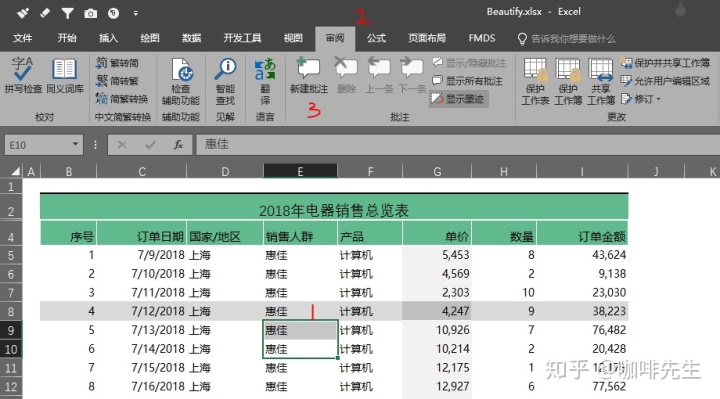This screenshot has height=399, width=720.
Task: Cancel entry with formula bar X
Action: click(x=122, y=145)
